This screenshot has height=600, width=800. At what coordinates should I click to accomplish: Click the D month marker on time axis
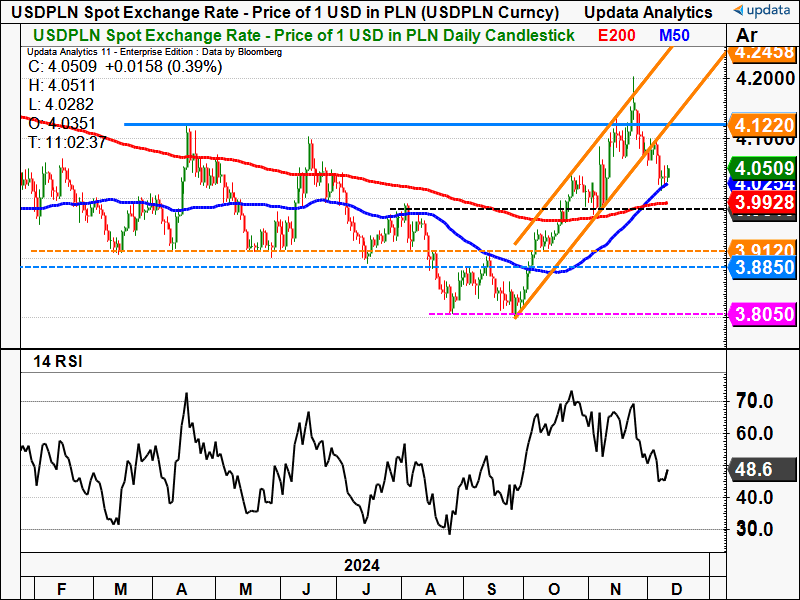pos(677,589)
